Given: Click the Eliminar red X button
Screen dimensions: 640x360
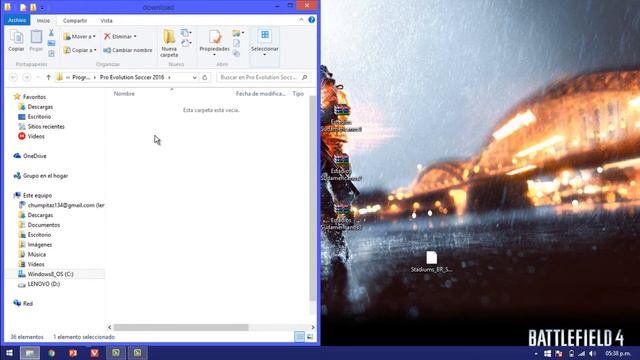Looking at the screenshot, I should (120, 36).
